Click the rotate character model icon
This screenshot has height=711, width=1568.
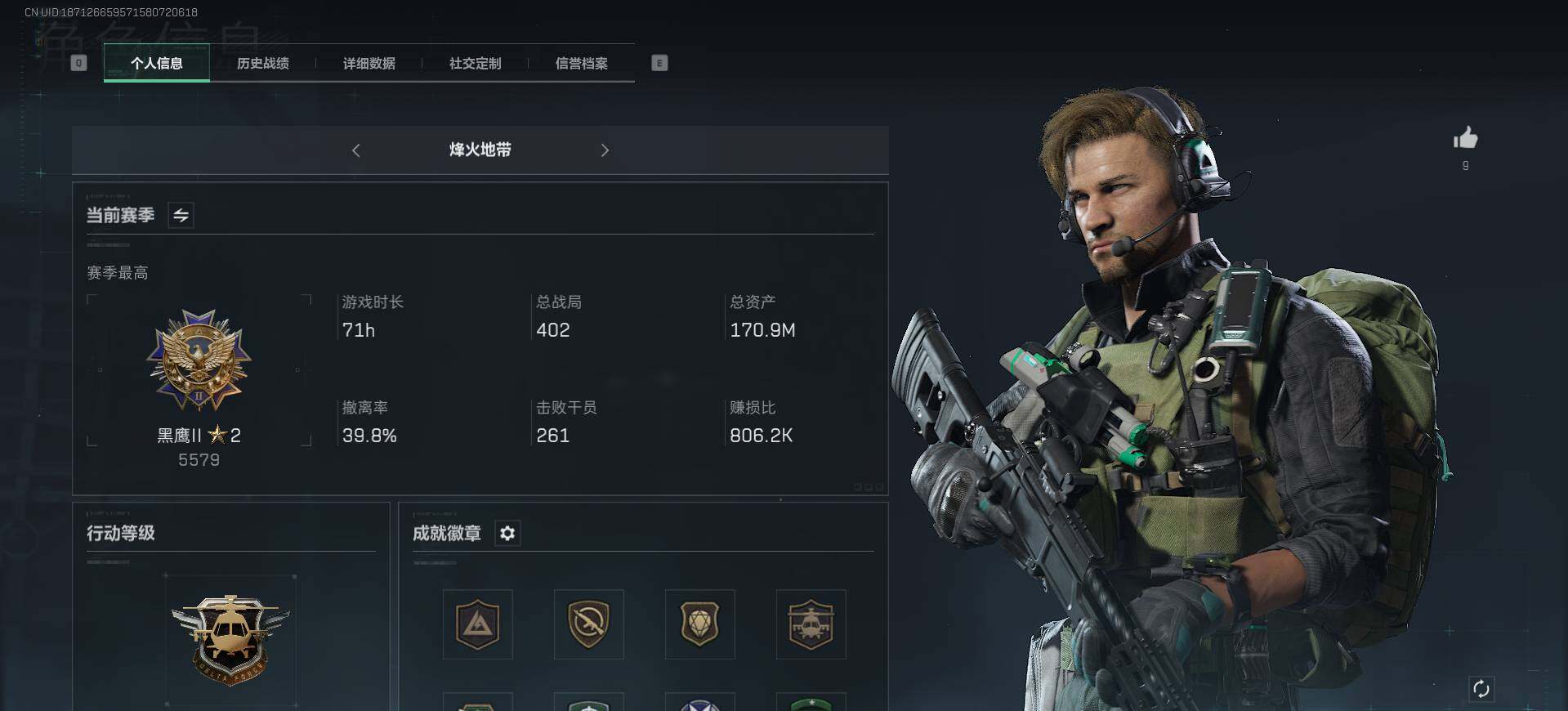click(1481, 689)
